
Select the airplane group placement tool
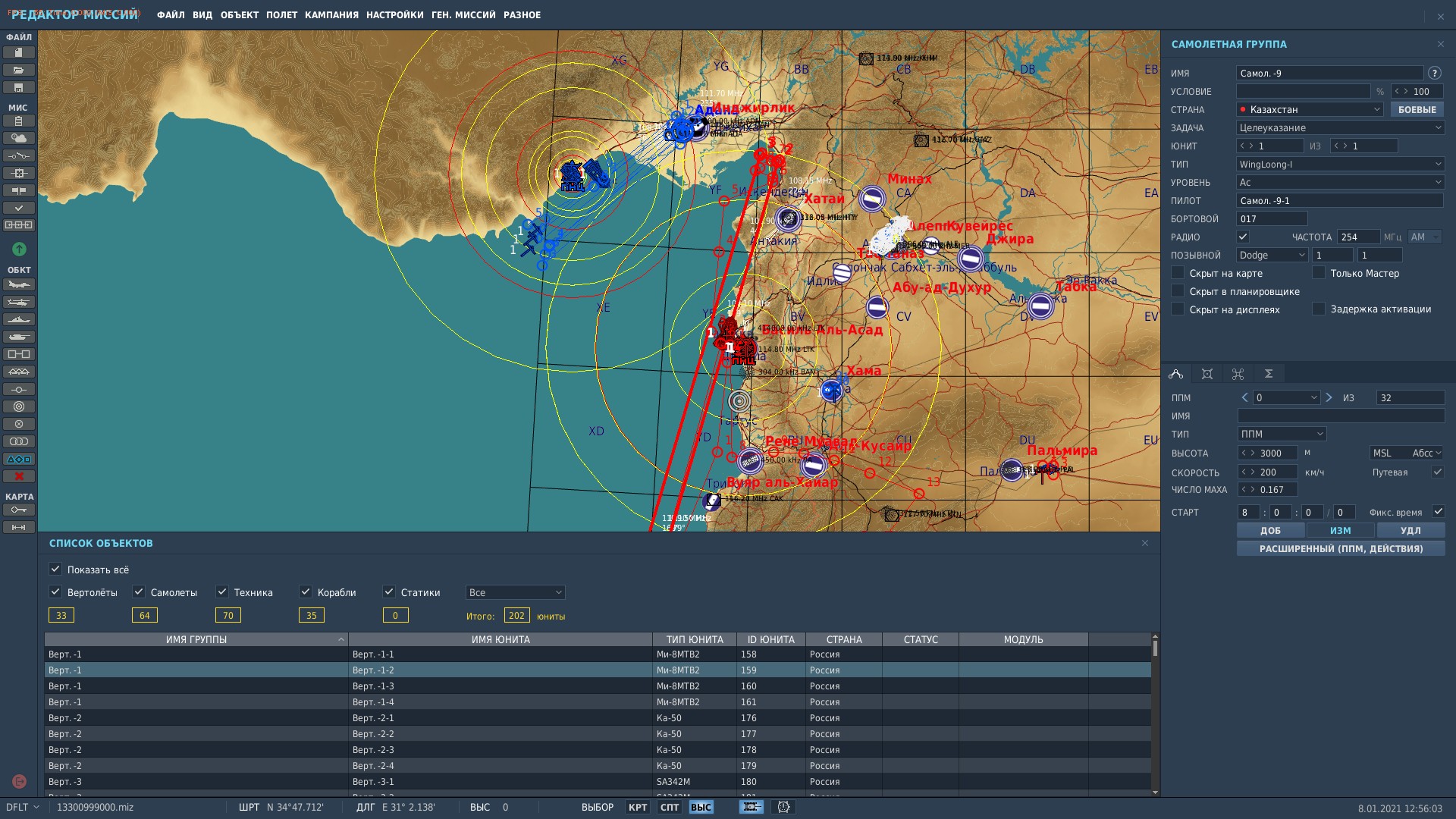point(19,285)
